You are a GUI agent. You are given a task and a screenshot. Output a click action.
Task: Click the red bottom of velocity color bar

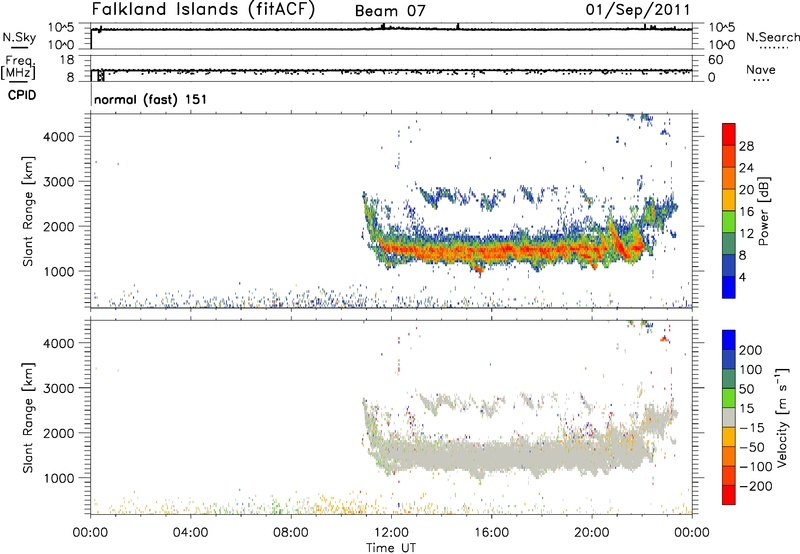[x=729, y=495]
